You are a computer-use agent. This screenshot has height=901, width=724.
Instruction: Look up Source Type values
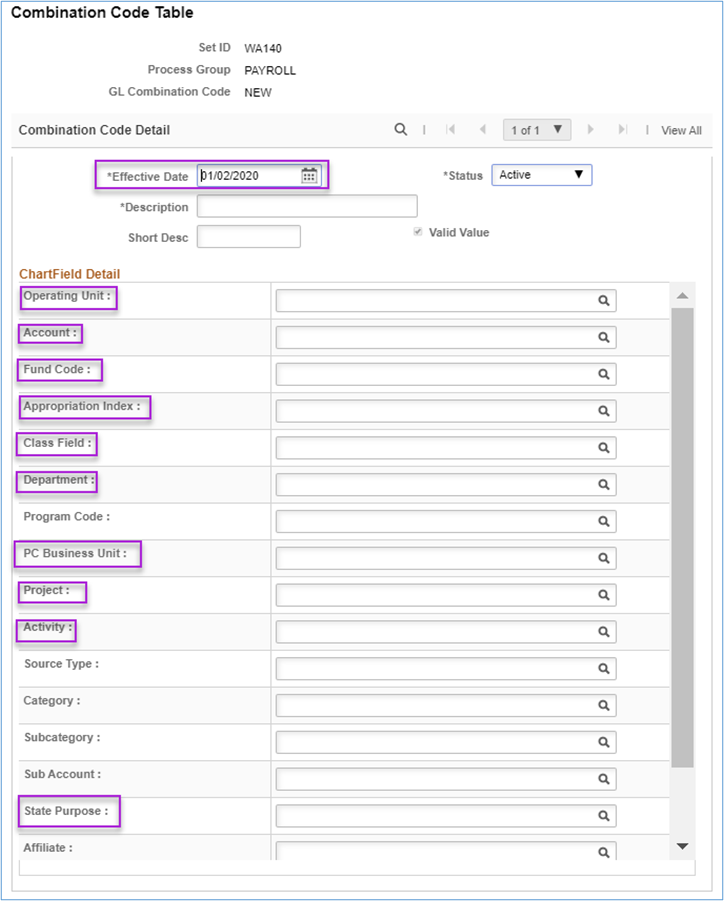point(603,668)
